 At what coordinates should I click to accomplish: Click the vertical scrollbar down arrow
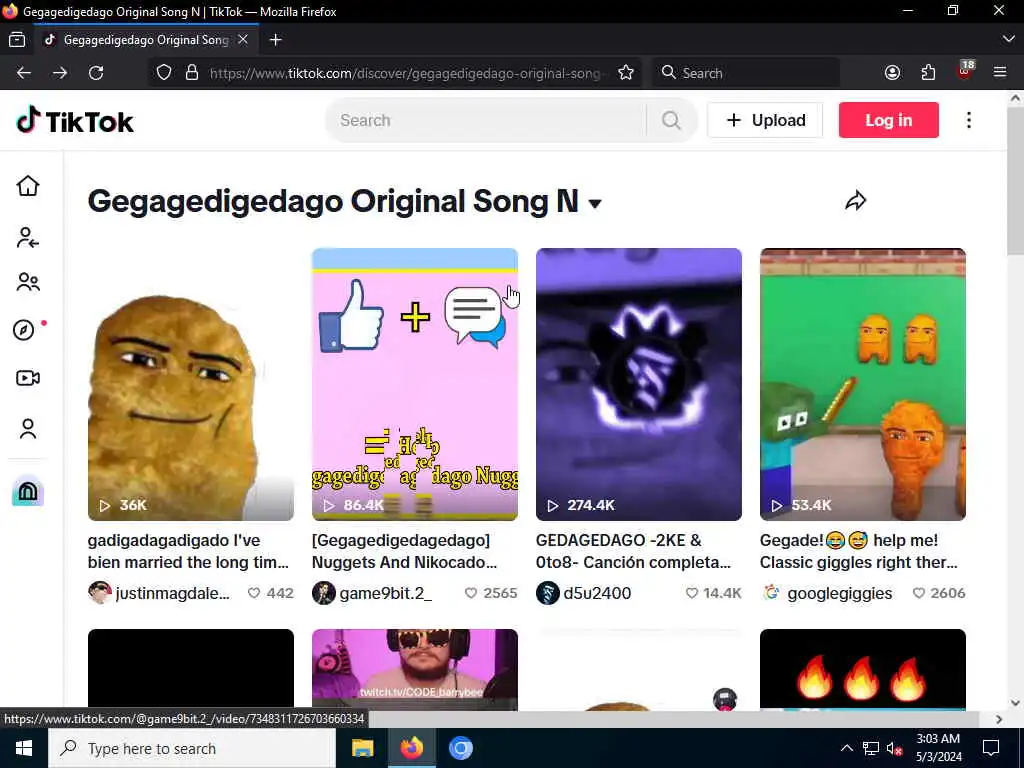(1015, 703)
